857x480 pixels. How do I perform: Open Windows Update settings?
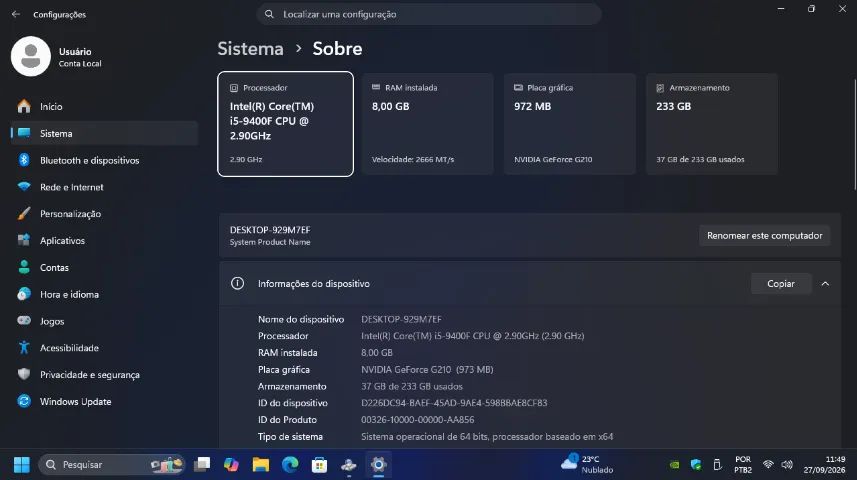(x=104, y=401)
